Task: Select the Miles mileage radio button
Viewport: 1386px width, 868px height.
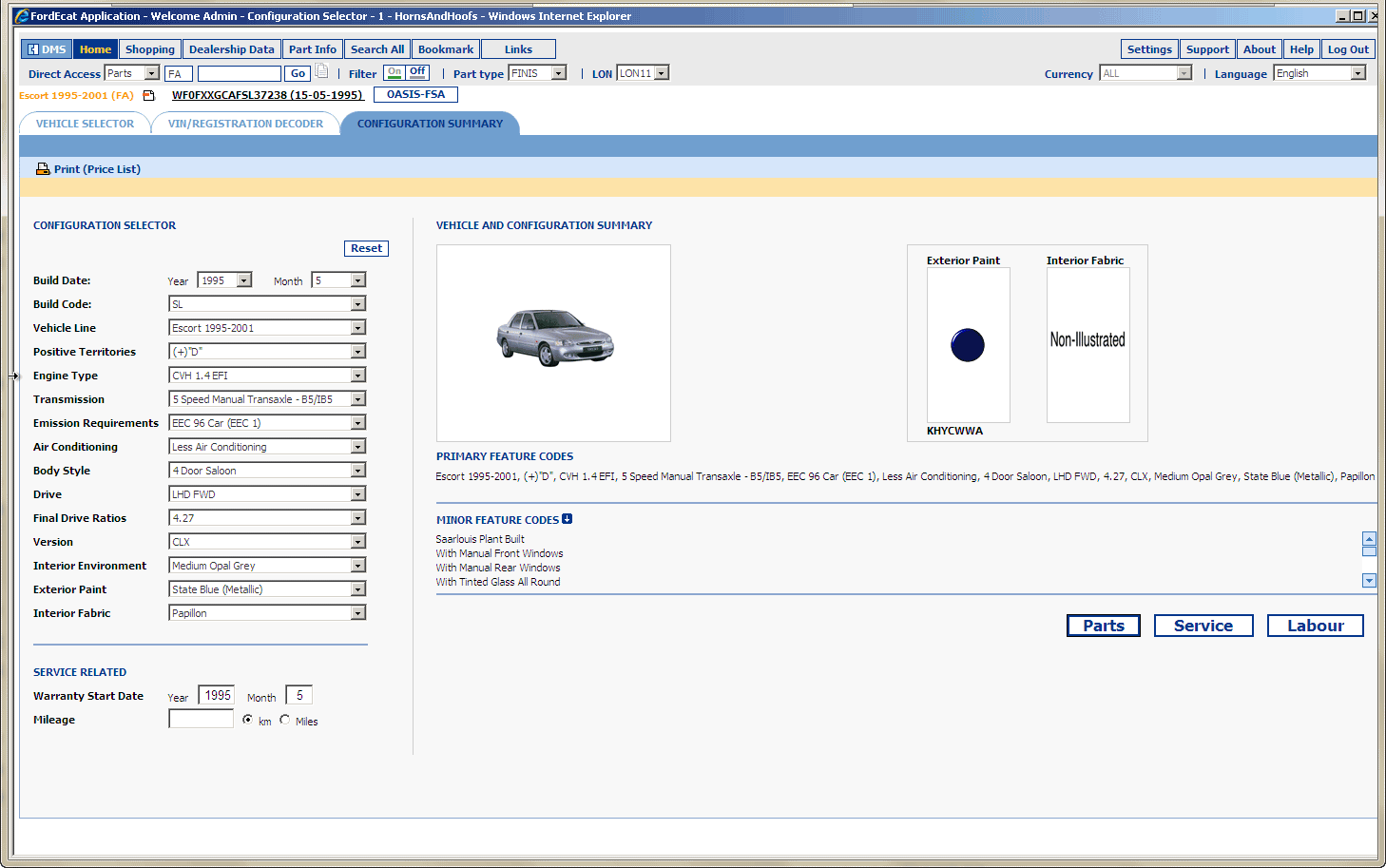Action: point(285,720)
